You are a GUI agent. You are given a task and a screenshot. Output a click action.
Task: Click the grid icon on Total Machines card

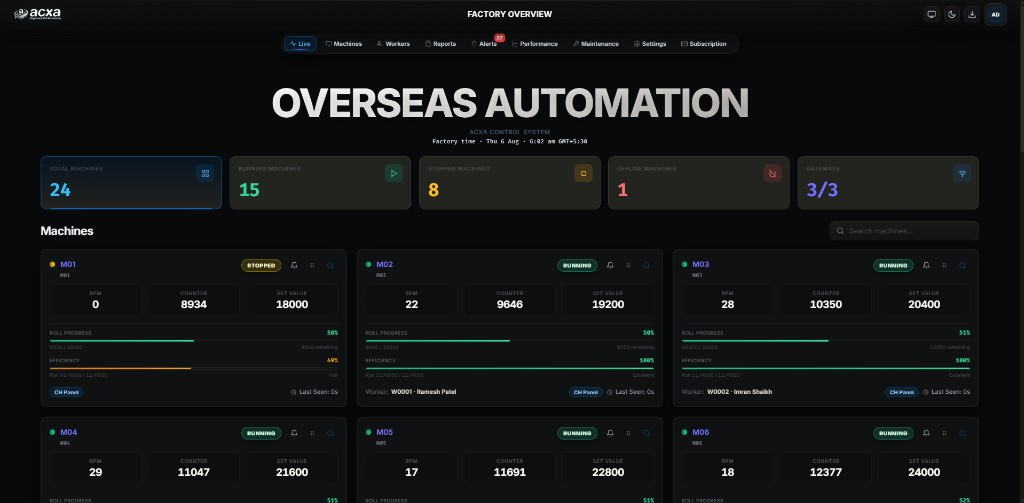(x=205, y=173)
